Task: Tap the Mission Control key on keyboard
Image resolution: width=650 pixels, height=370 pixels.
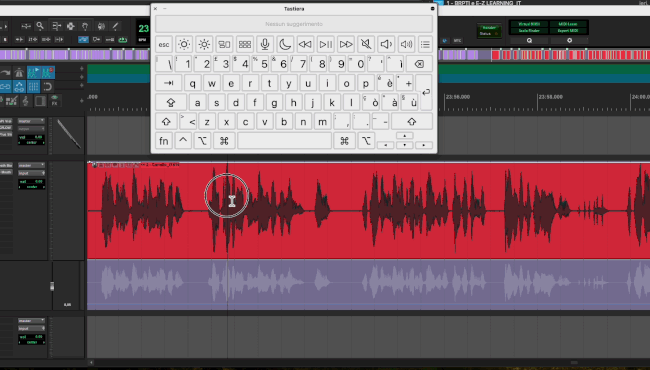Action: point(224,44)
